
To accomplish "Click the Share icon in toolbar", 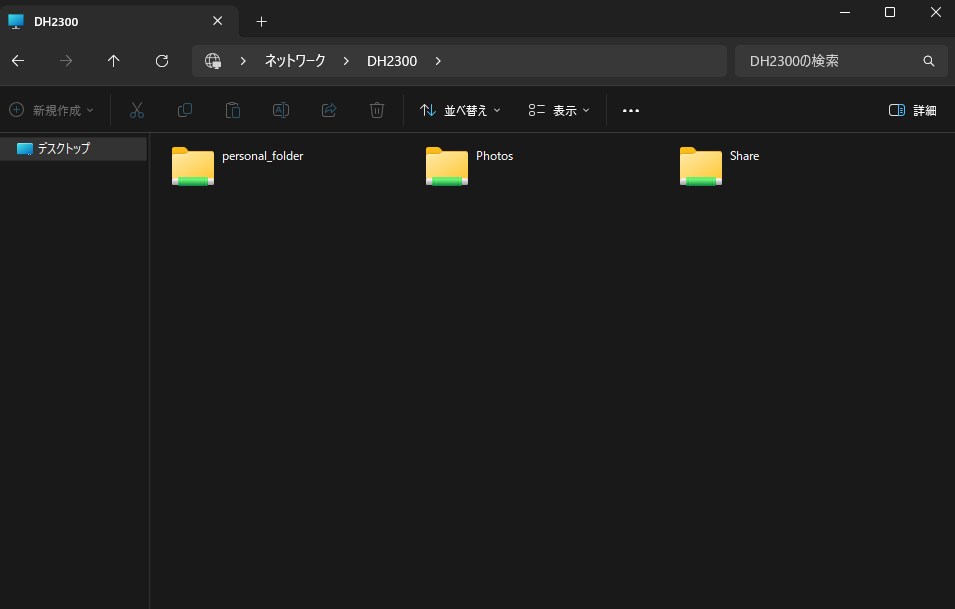I will [x=329, y=110].
